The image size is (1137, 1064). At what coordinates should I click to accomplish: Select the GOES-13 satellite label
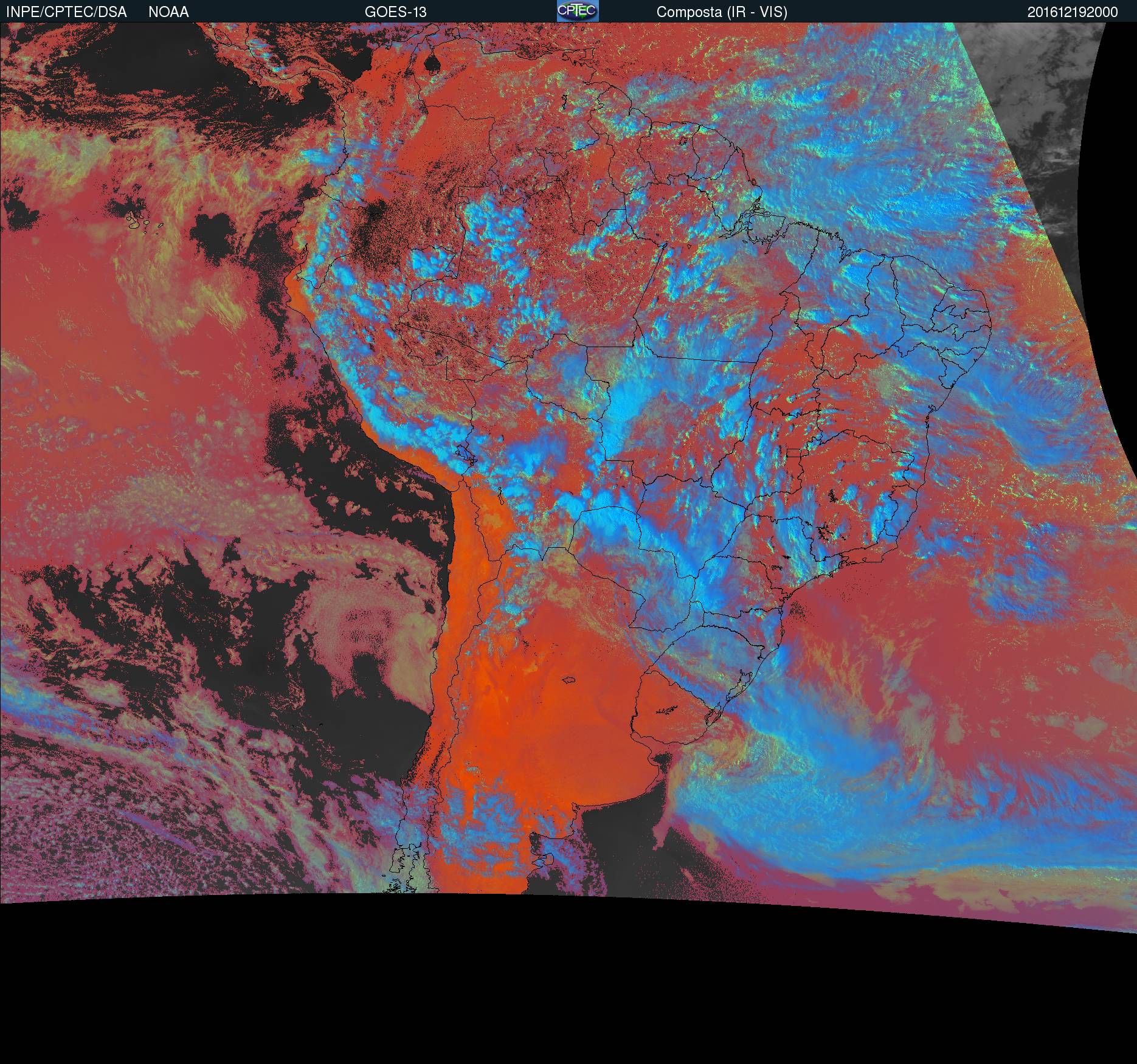tap(395, 12)
